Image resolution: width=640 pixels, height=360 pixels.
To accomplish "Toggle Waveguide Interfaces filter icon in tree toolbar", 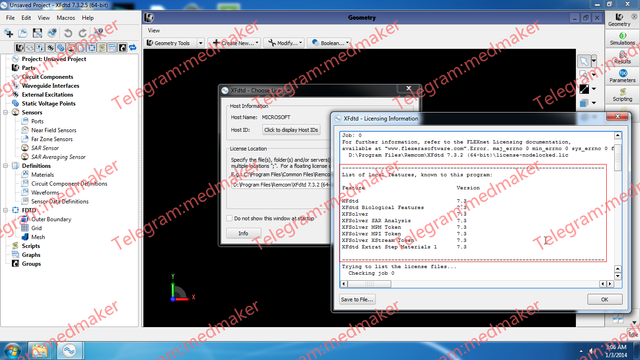I will (x=40, y=48).
